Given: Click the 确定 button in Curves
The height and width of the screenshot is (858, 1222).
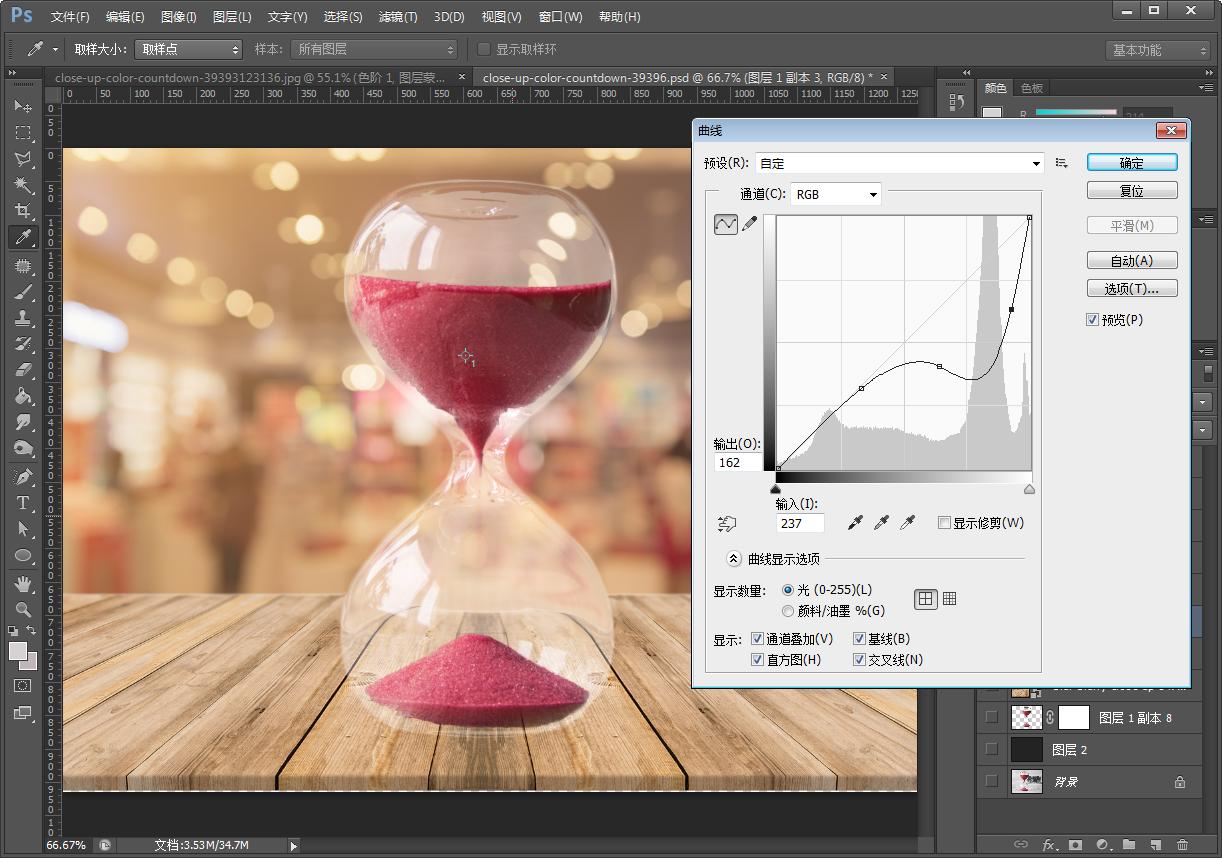Looking at the screenshot, I should click(x=1131, y=163).
